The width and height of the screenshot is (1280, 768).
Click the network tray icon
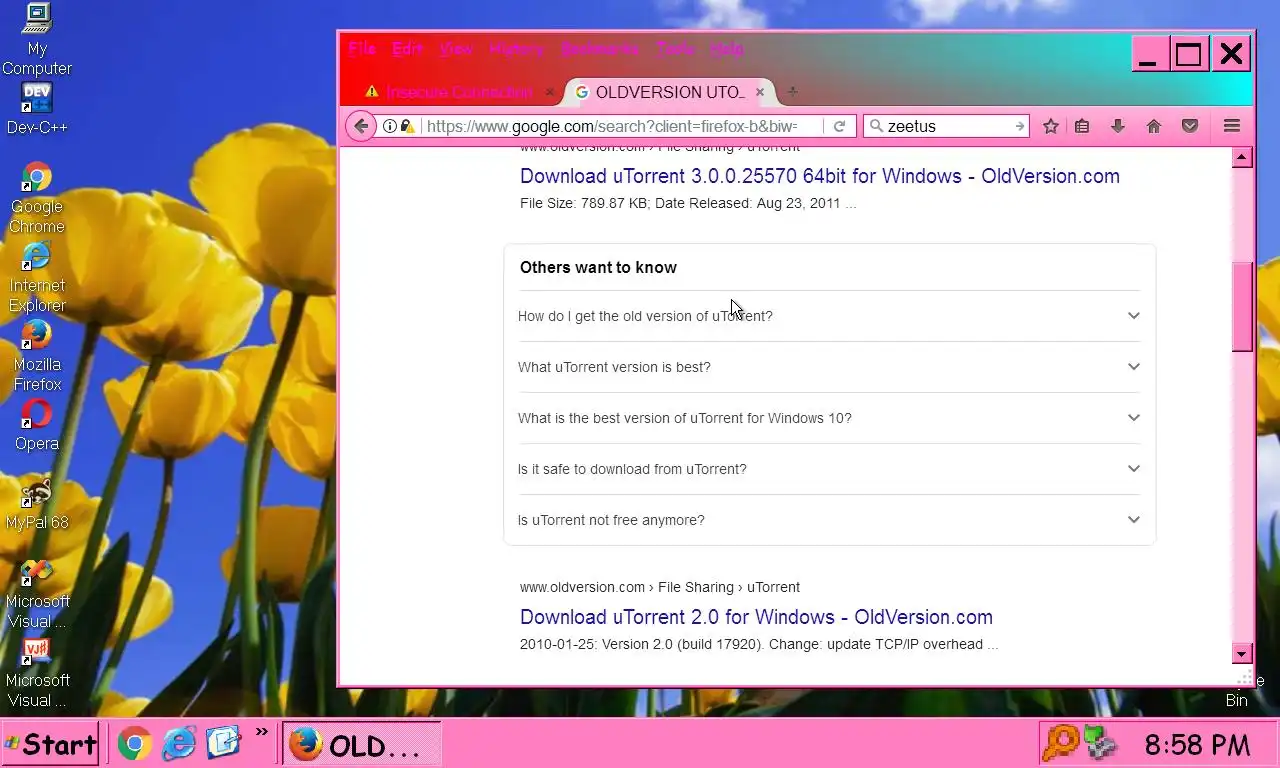(1100, 744)
